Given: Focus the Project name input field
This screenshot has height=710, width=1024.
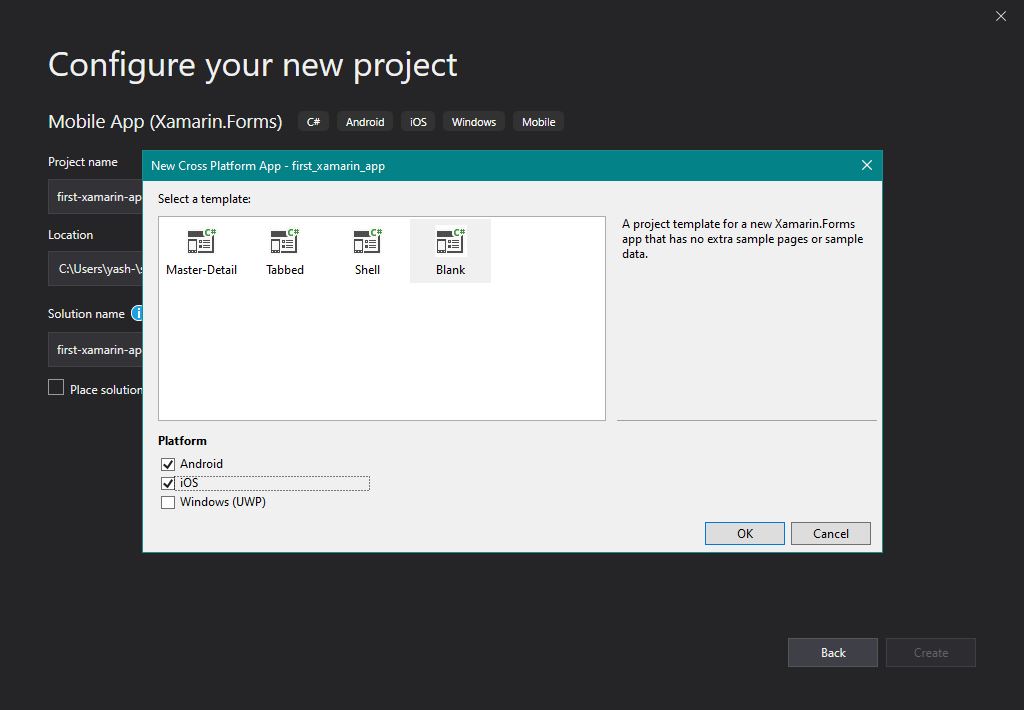Looking at the screenshot, I should click(x=95, y=197).
